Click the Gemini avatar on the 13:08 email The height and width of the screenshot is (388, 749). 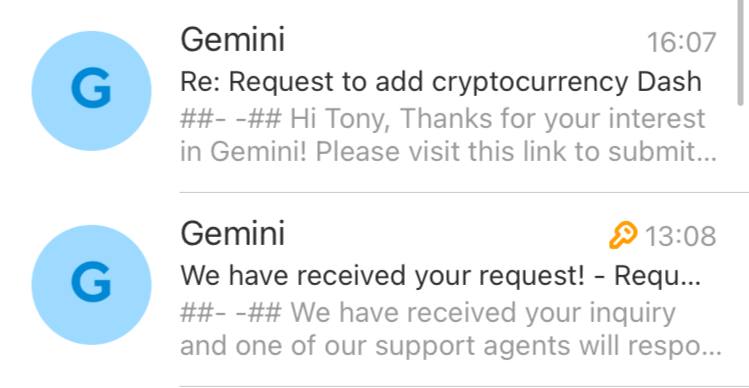click(91, 284)
